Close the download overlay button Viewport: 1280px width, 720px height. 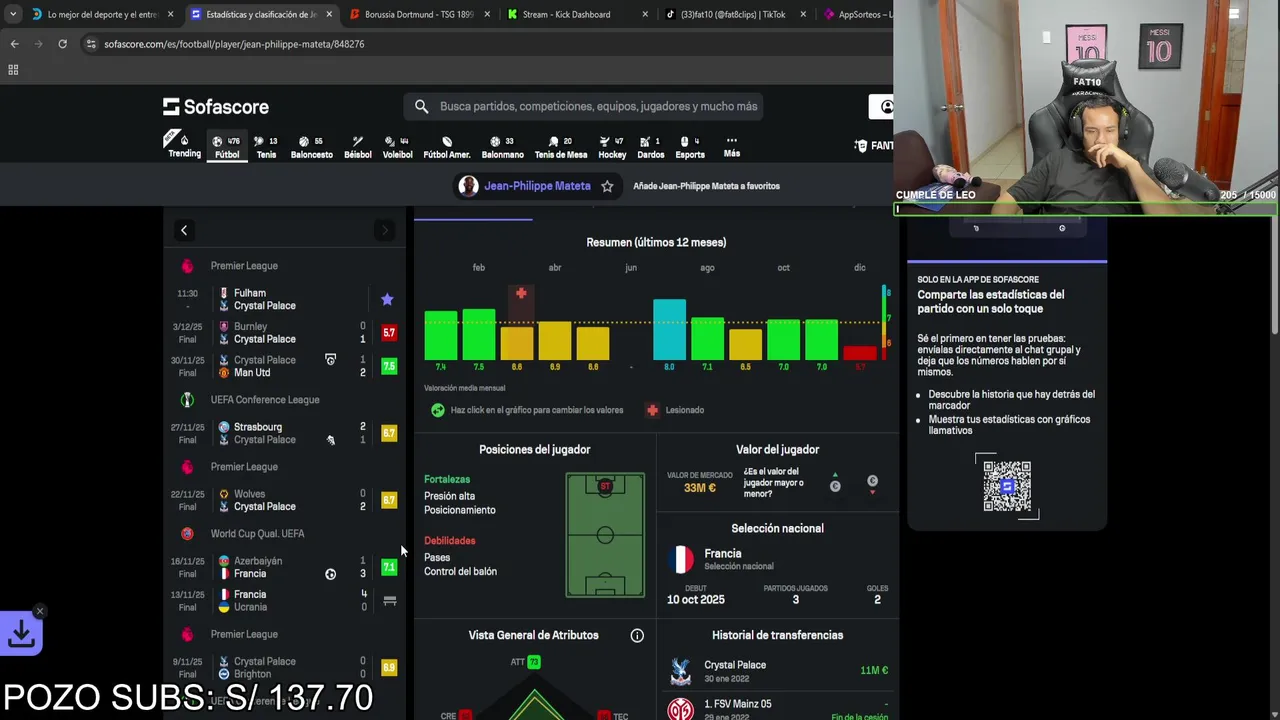pos(39,611)
